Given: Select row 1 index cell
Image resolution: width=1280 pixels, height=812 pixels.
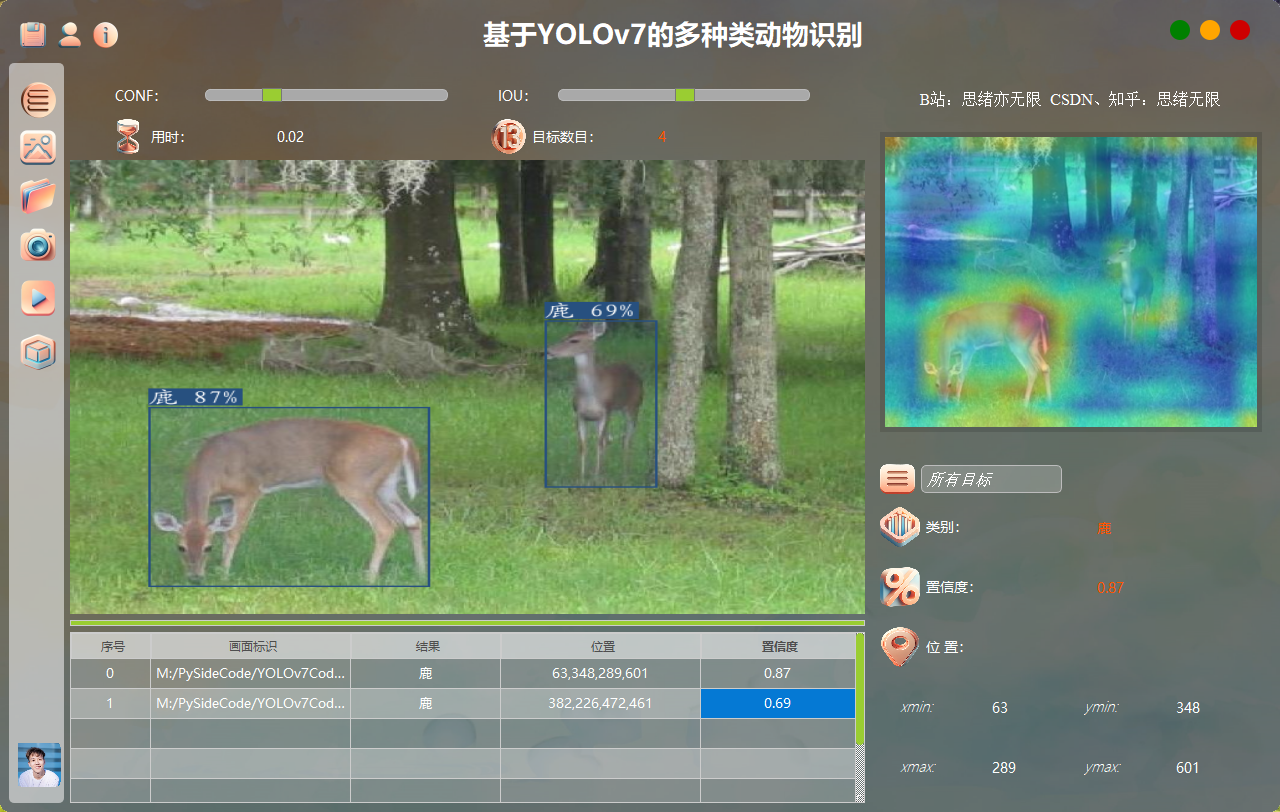Looking at the screenshot, I should pyautogui.click(x=110, y=703).
